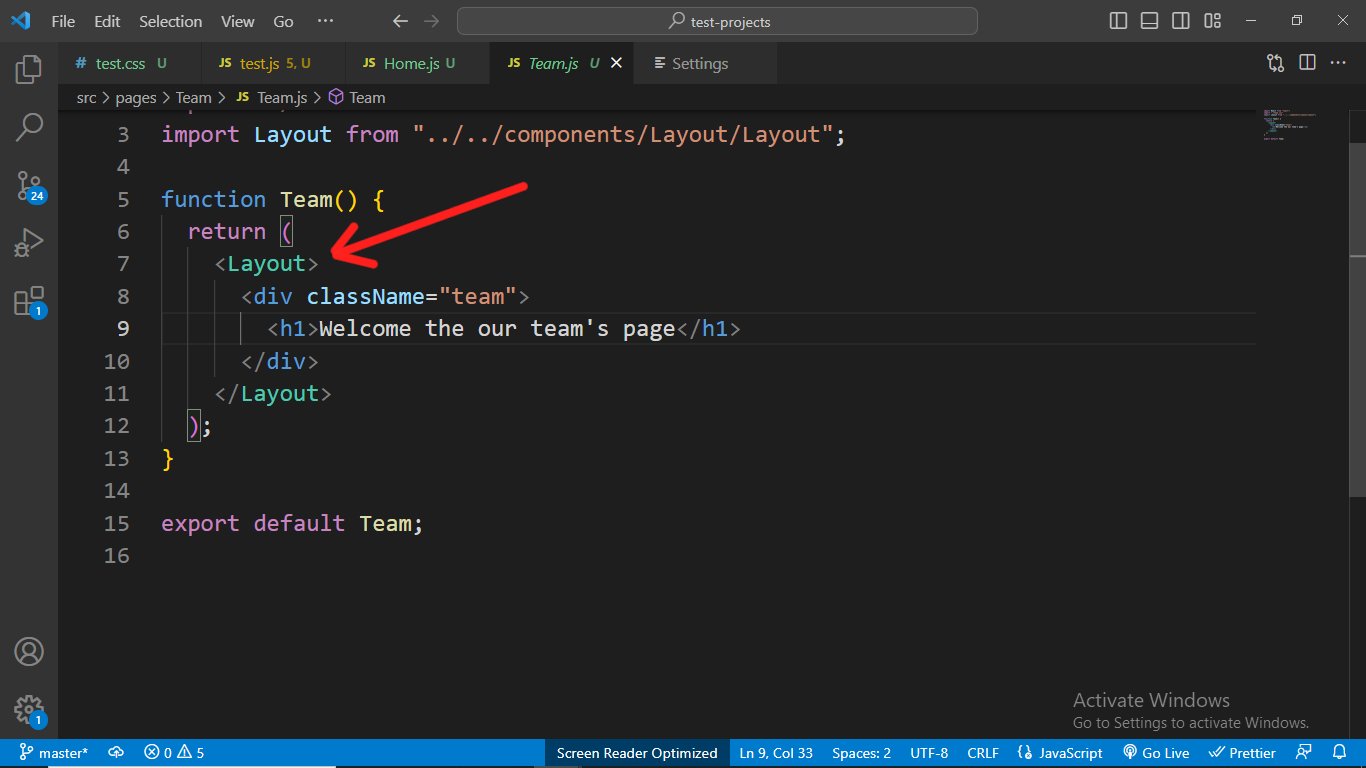Click 'function Team()' declaration text
Viewport: 1366px width, 768px height.
click(259, 199)
